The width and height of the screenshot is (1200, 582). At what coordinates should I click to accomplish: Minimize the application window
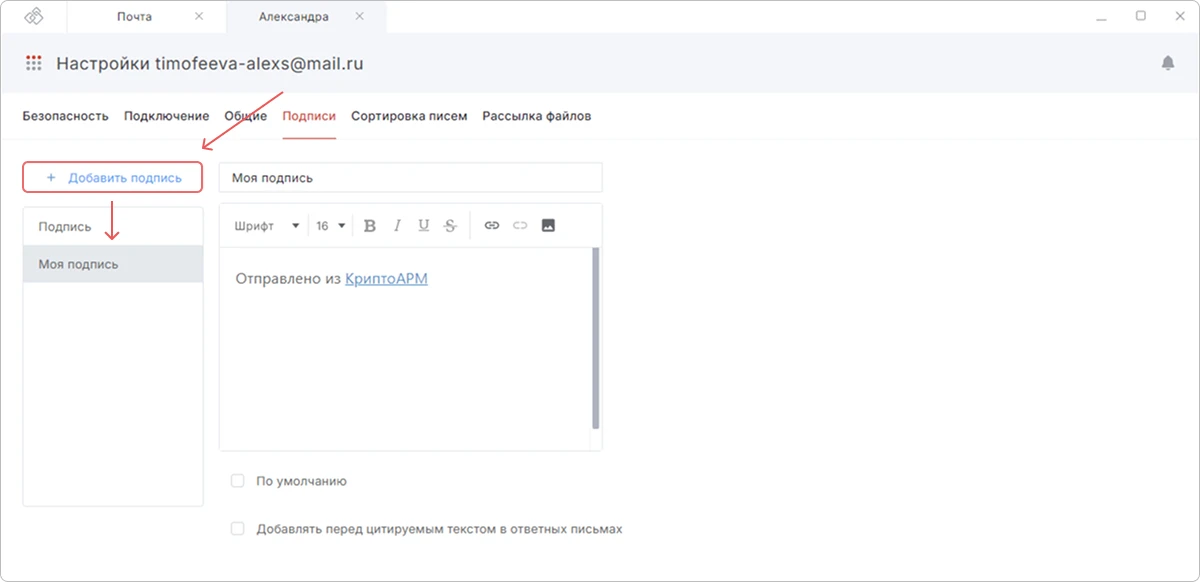coord(1101,17)
